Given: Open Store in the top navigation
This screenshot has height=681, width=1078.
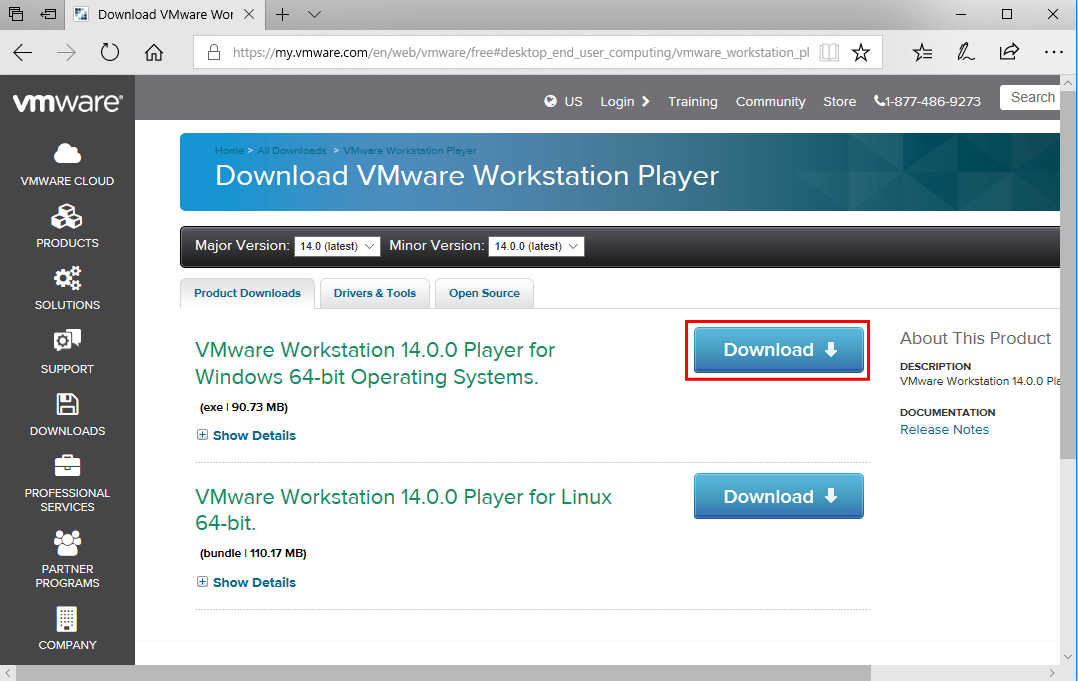Looking at the screenshot, I should click(839, 101).
